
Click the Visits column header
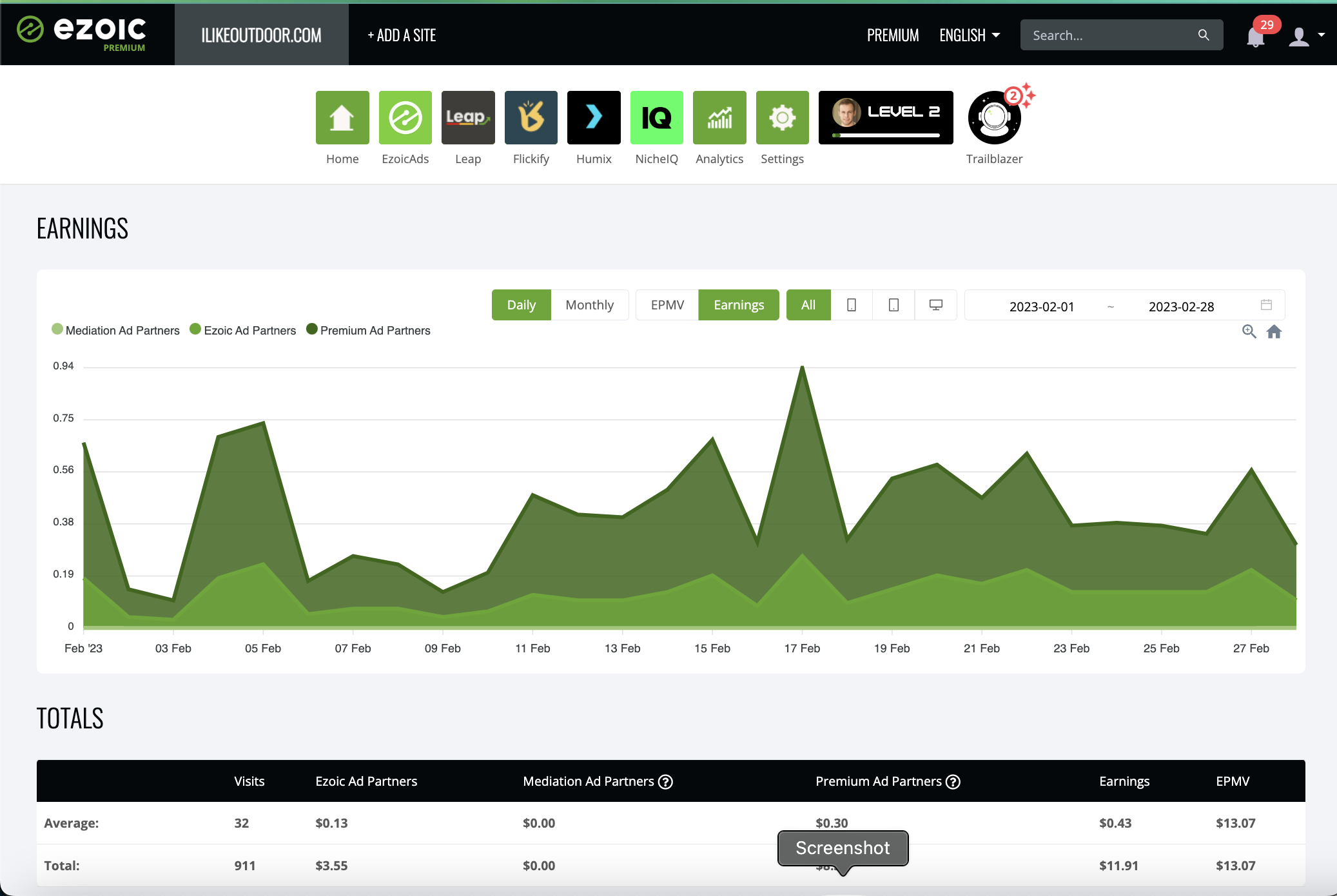[249, 781]
